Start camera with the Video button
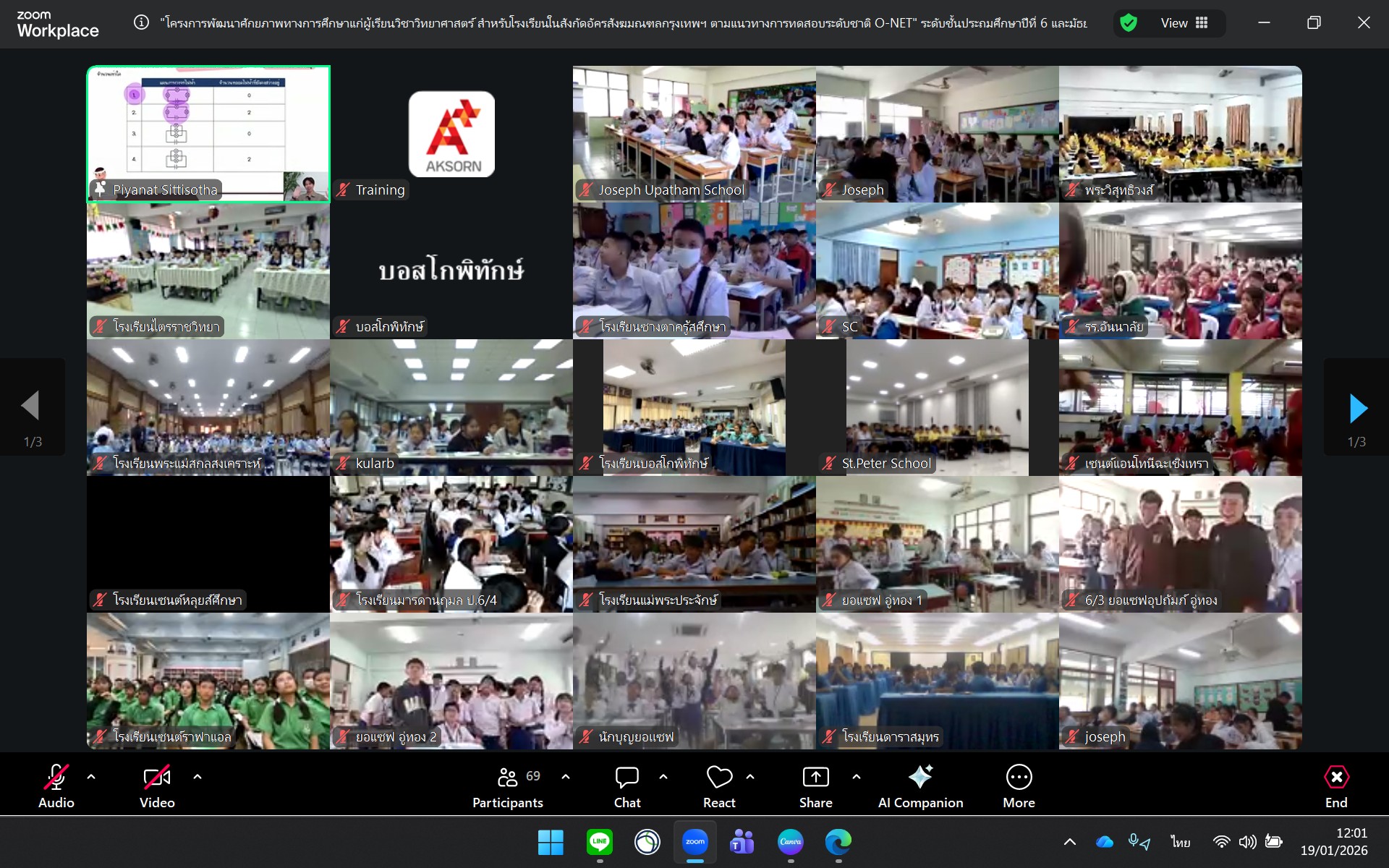The image size is (1389, 868). (x=157, y=786)
